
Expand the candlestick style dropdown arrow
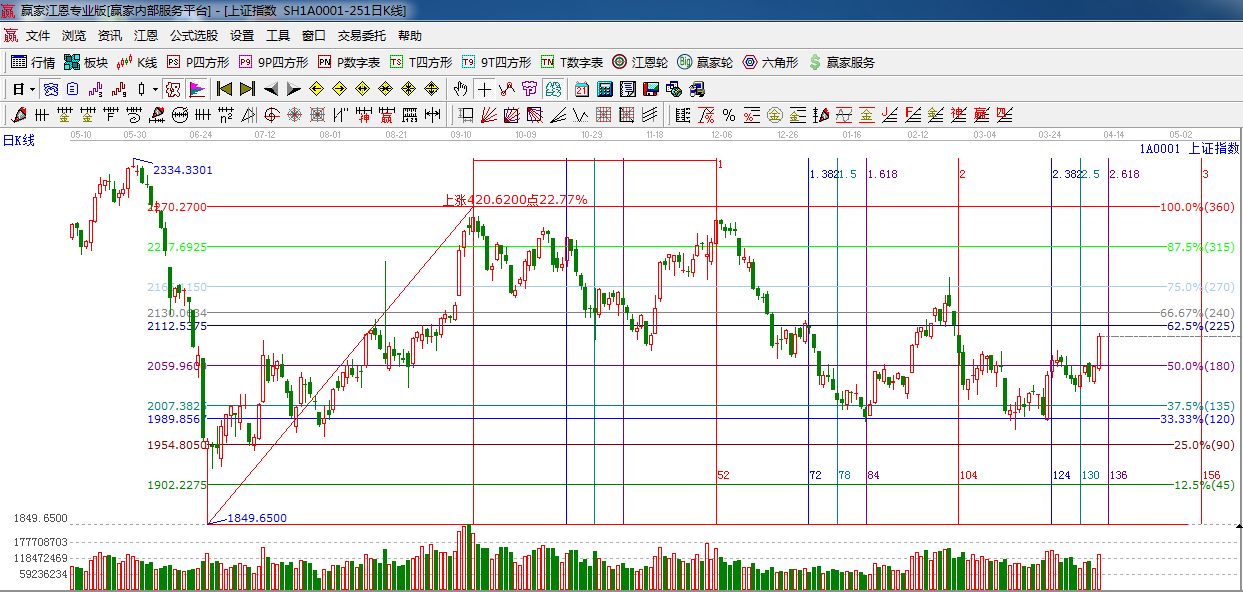155,89
